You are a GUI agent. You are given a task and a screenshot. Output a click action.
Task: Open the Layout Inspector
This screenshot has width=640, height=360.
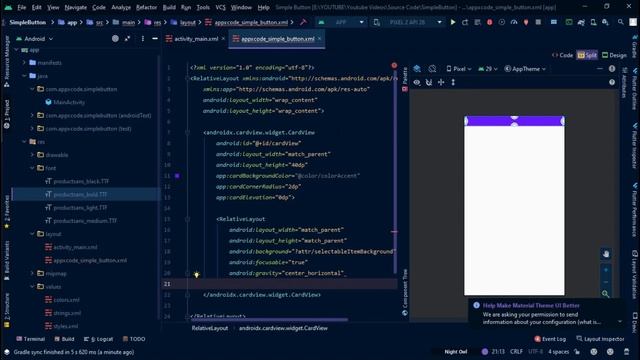[600, 339]
